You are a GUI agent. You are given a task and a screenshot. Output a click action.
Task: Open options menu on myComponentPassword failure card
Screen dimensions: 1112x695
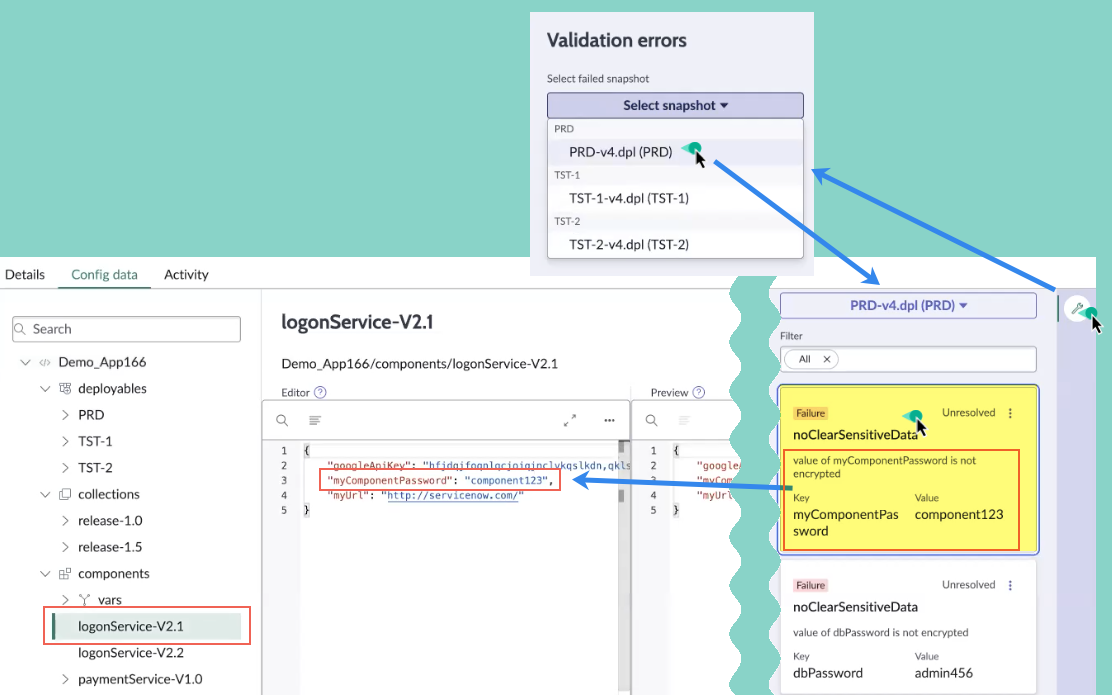tap(1011, 413)
